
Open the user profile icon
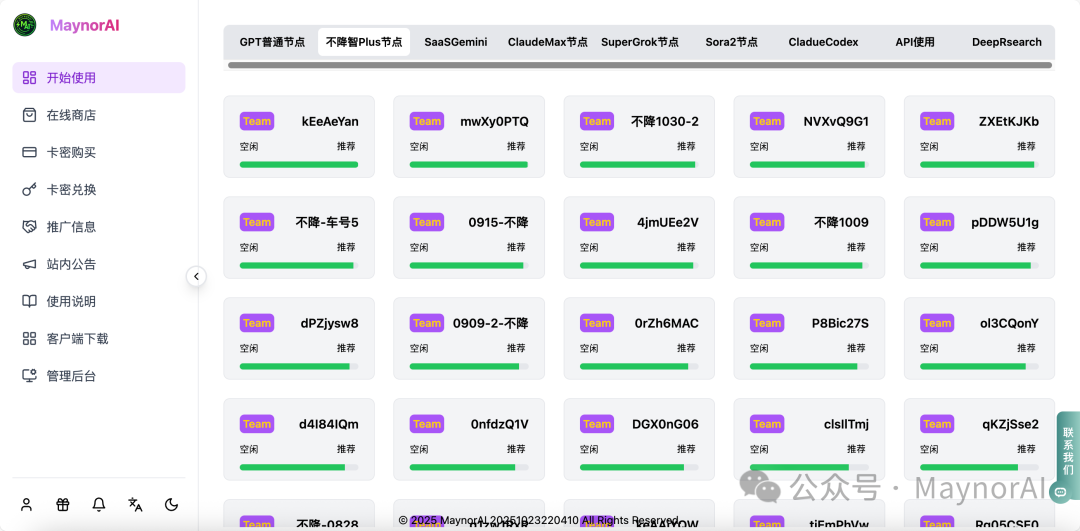click(x=26, y=505)
